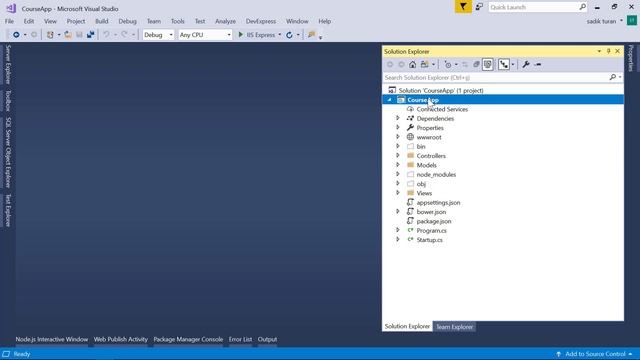Click the signed-in user avatar icon
Screen dimensions: 640x360
coord(632,20)
